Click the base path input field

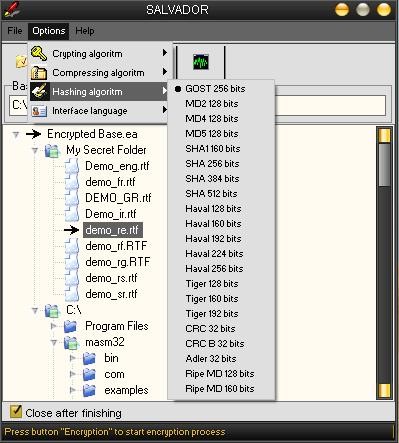pos(197,105)
